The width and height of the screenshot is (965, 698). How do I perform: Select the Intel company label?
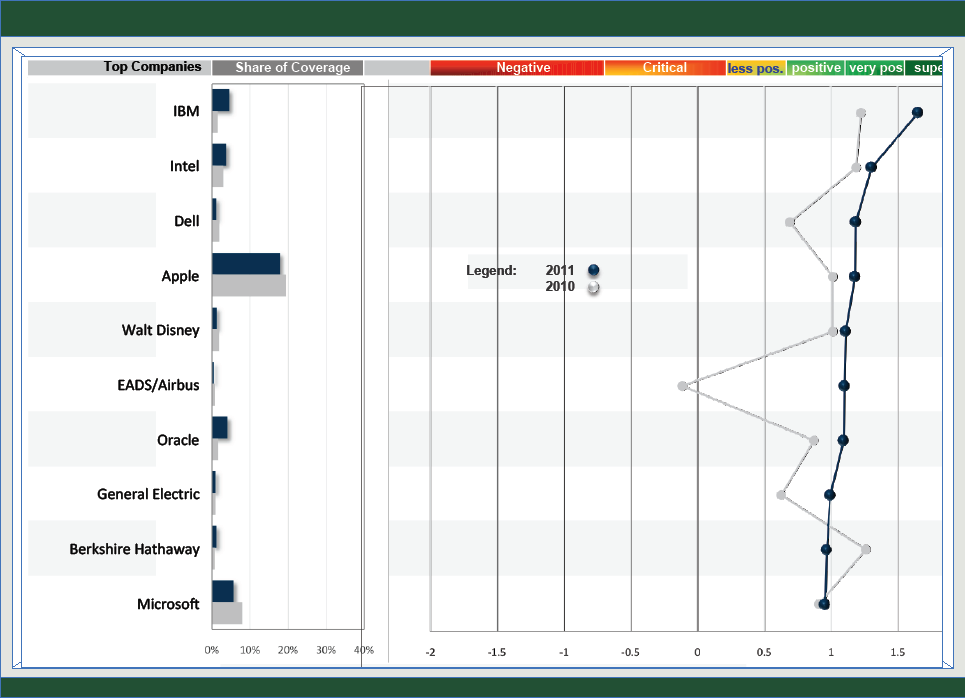pyautogui.click(x=185, y=166)
